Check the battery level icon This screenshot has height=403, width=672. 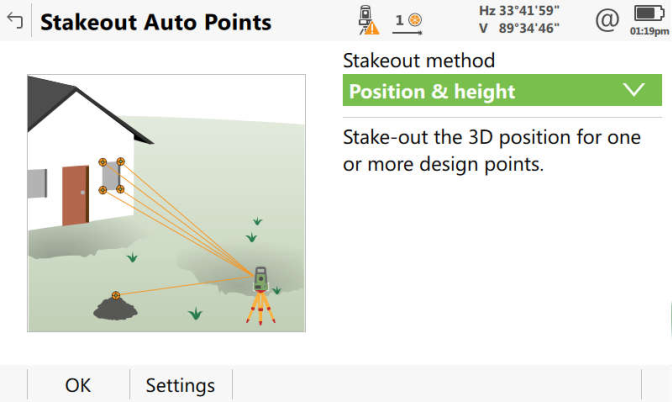(649, 13)
